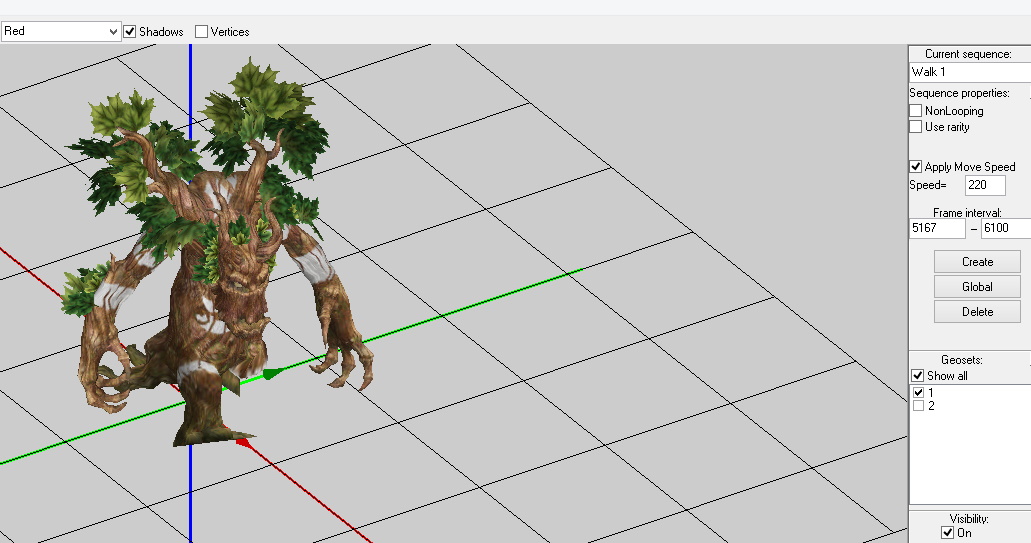Click the red axis arrowhead
The height and width of the screenshot is (543, 1031).
[x=245, y=443]
